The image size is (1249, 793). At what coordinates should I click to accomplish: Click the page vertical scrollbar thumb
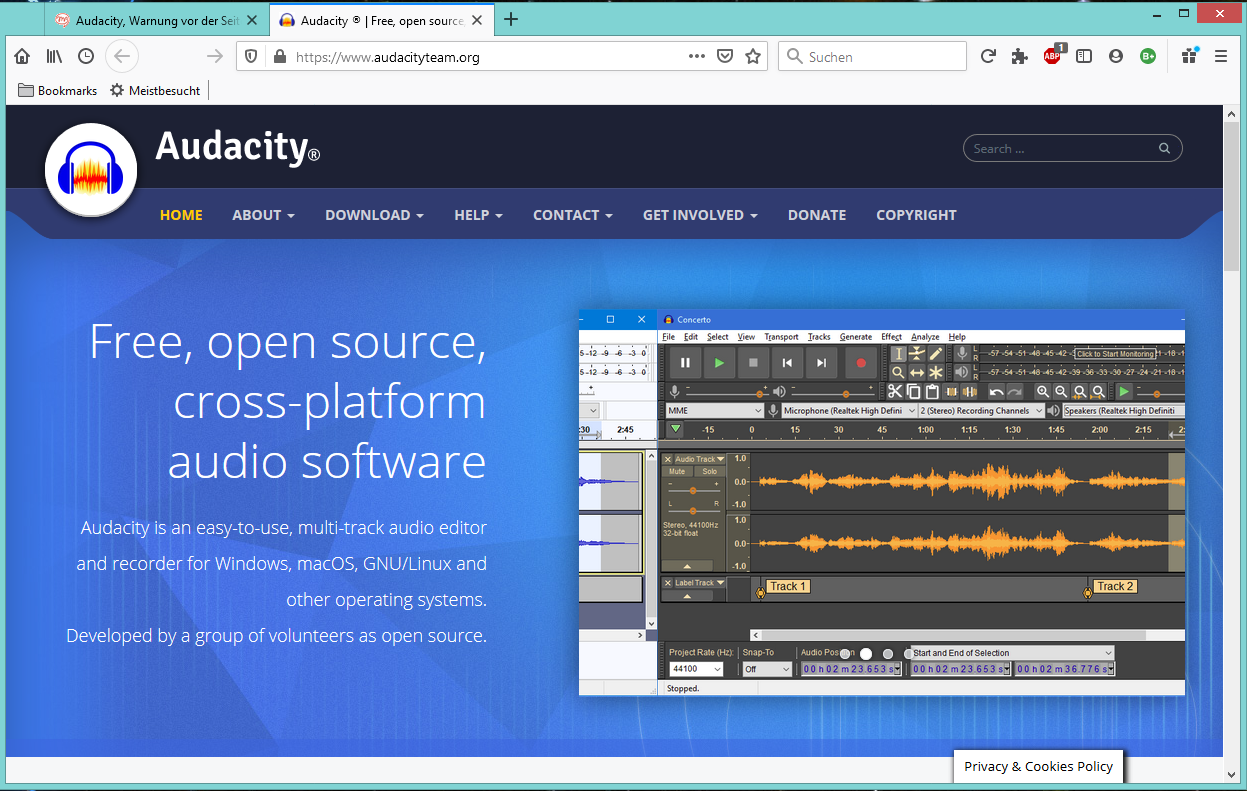pos(1231,197)
